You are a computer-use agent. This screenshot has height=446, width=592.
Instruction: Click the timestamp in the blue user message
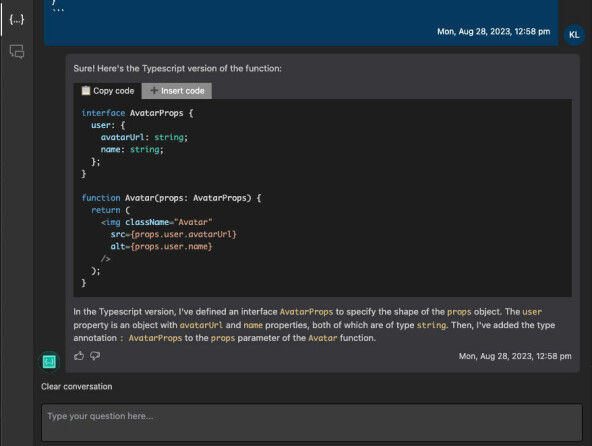pos(493,31)
